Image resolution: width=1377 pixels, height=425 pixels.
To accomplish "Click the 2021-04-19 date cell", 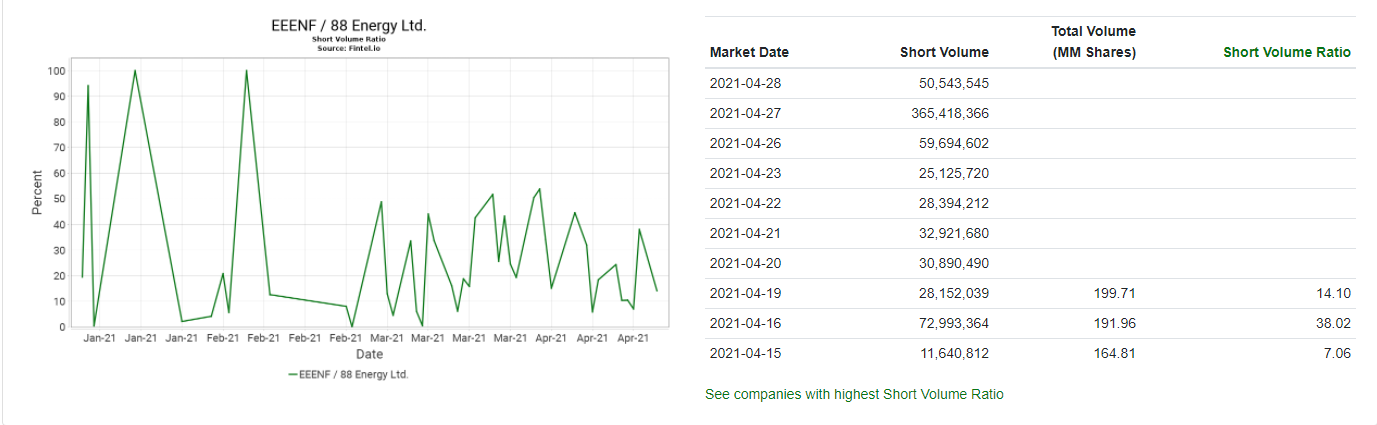I will [745, 293].
